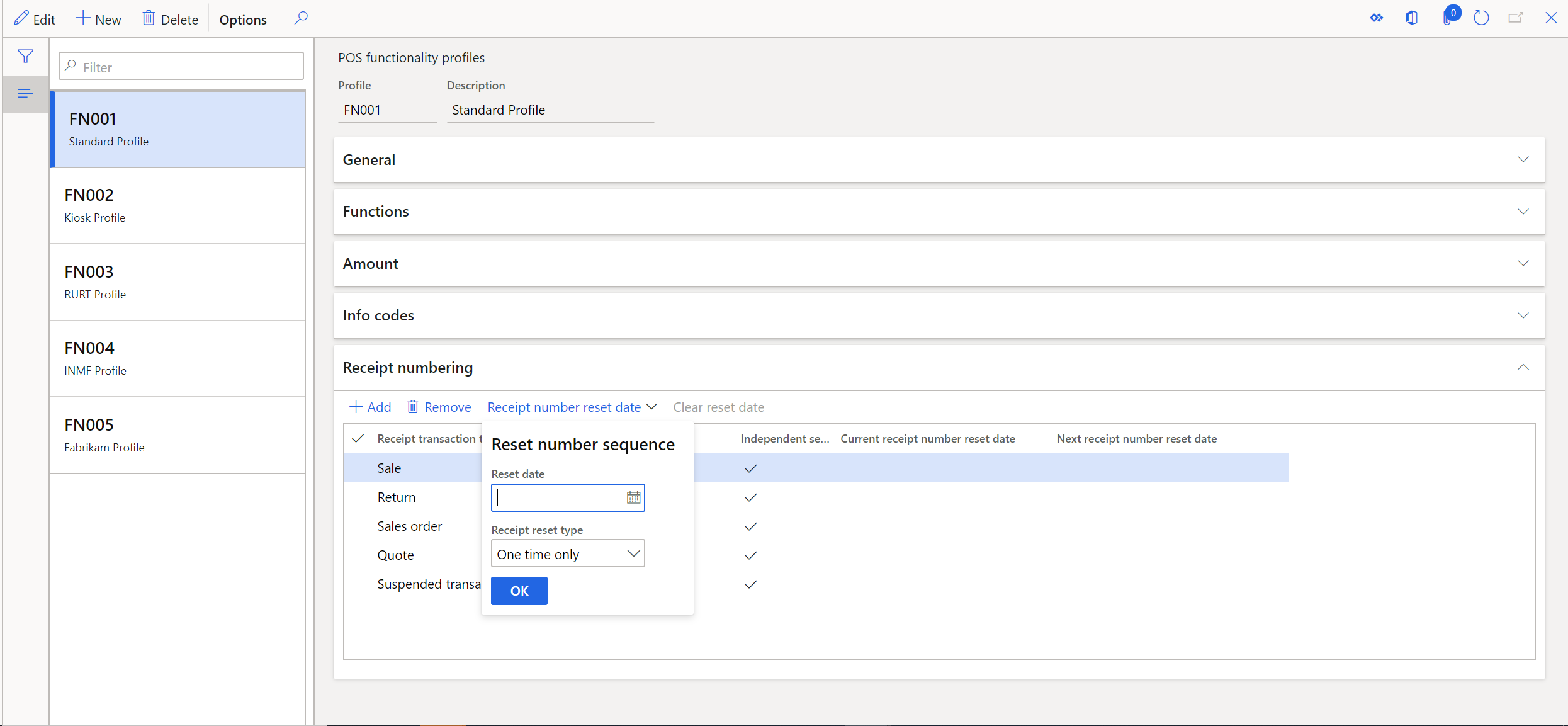Click the OK button to confirm reset
This screenshot has width=1568, height=726.
click(x=519, y=590)
